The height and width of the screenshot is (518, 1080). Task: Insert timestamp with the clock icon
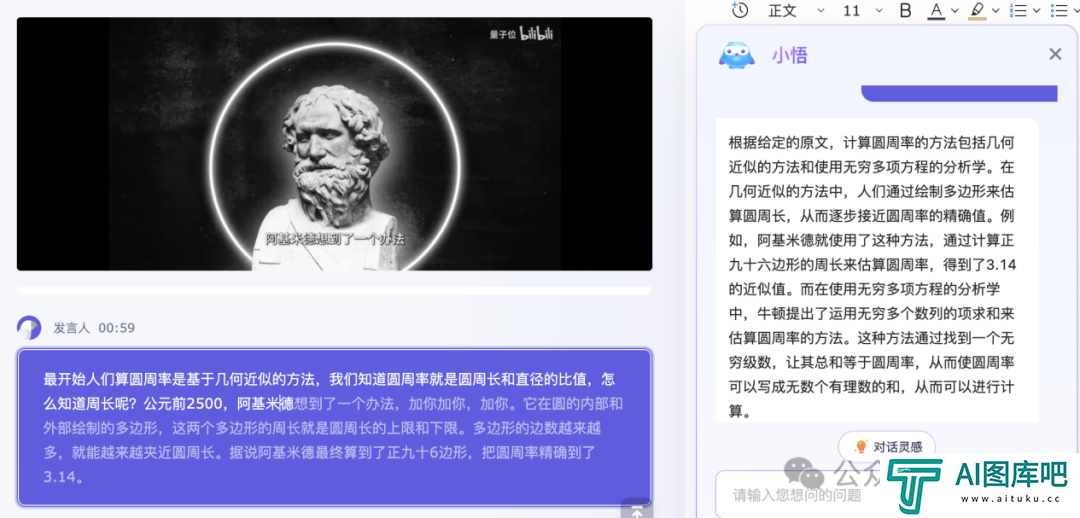(x=739, y=10)
